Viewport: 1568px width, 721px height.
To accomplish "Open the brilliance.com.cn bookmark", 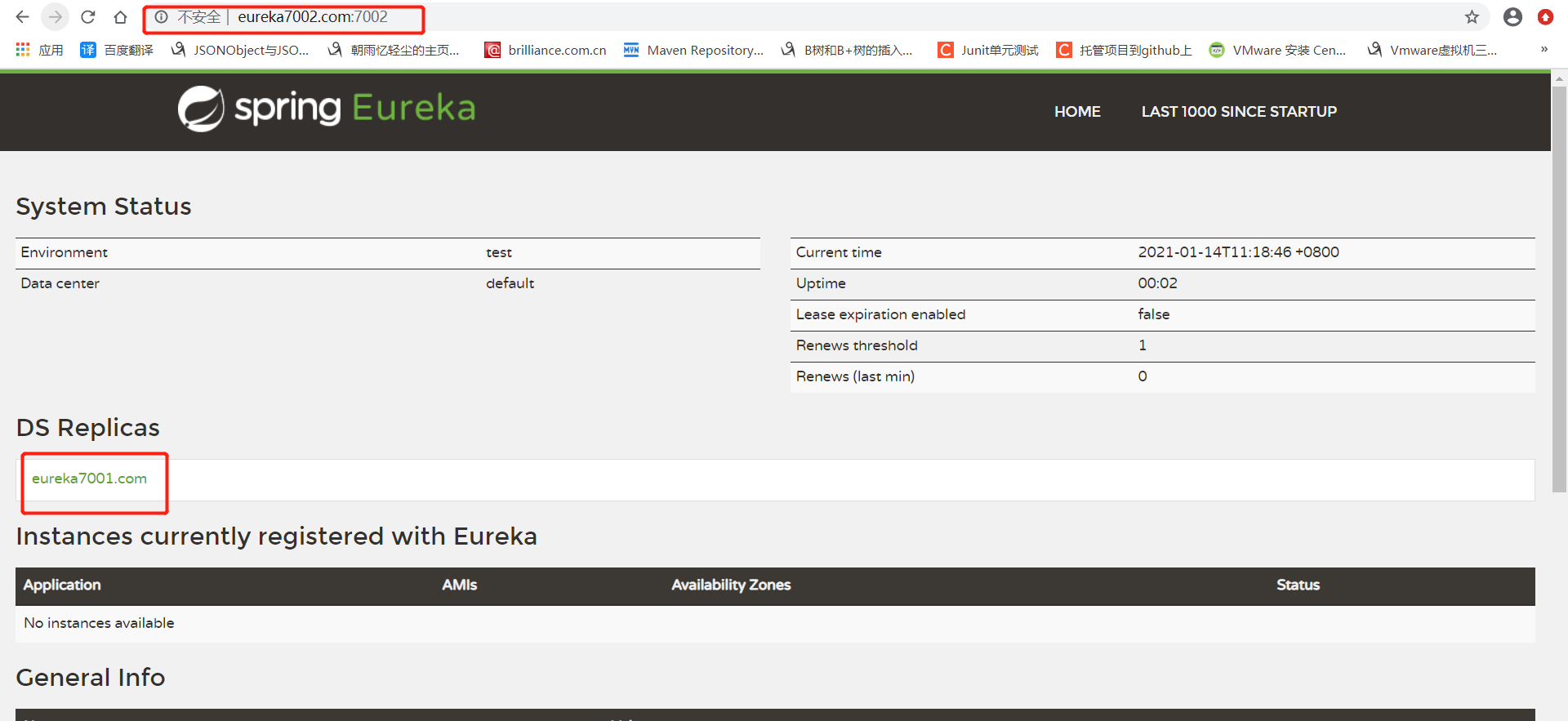I will 546,50.
